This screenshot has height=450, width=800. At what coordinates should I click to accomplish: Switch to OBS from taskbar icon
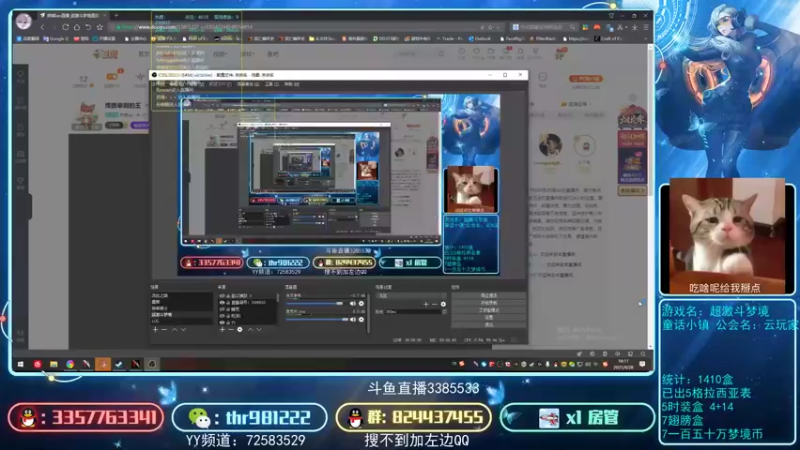click(x=152, y=364)
